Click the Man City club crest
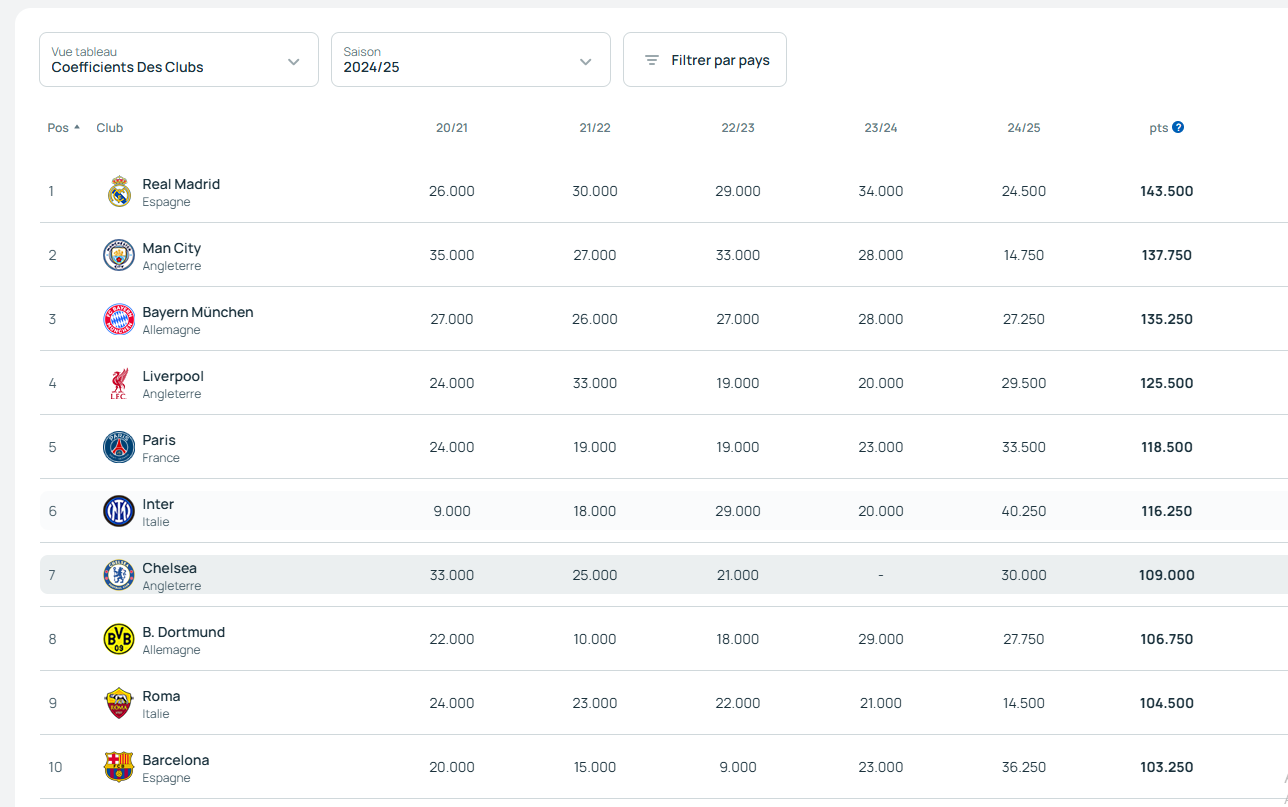Screen dimensions: 1288x807 click(x=119, y=255)
